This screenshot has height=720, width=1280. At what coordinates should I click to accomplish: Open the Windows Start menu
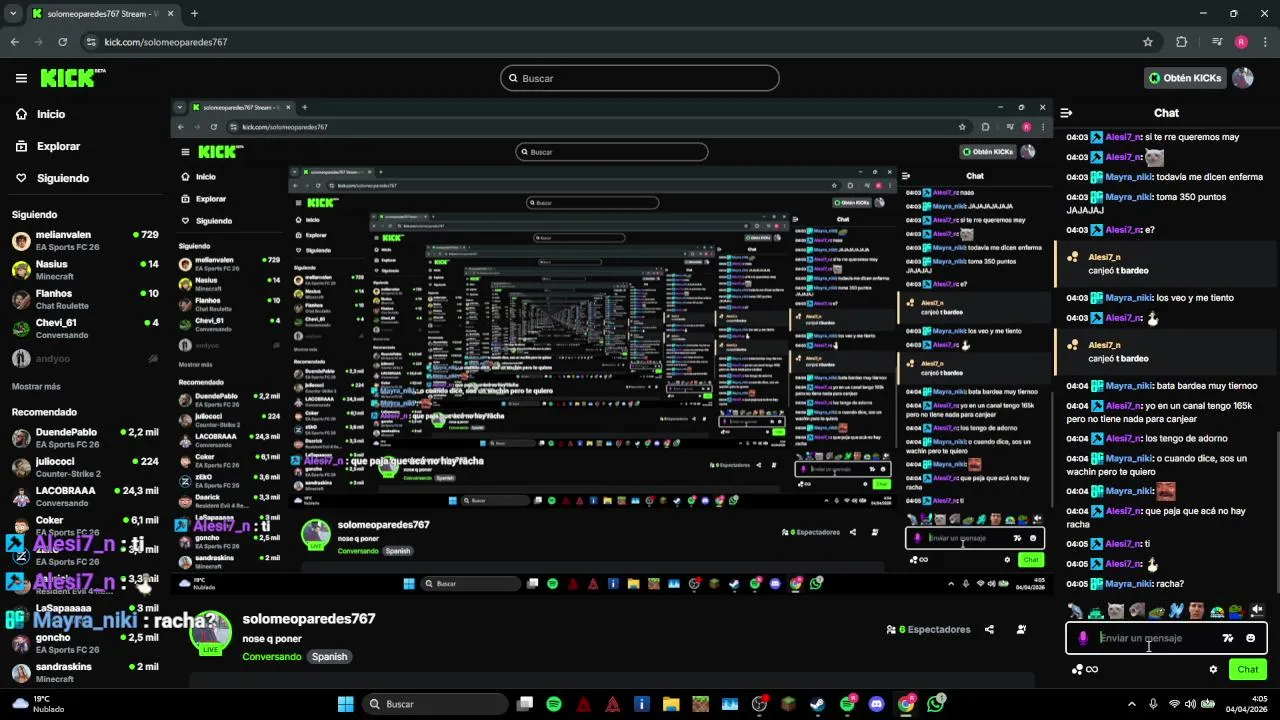pyautogui.click(x=345, y=704)
